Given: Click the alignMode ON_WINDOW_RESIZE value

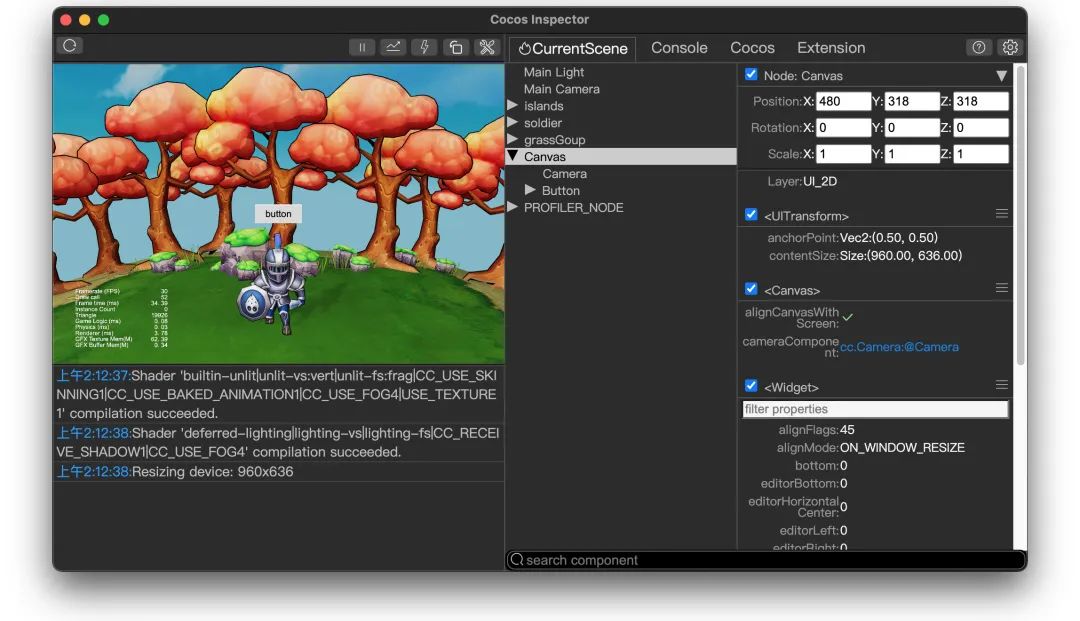Looking at the screenshot, I should pos(902,448).
